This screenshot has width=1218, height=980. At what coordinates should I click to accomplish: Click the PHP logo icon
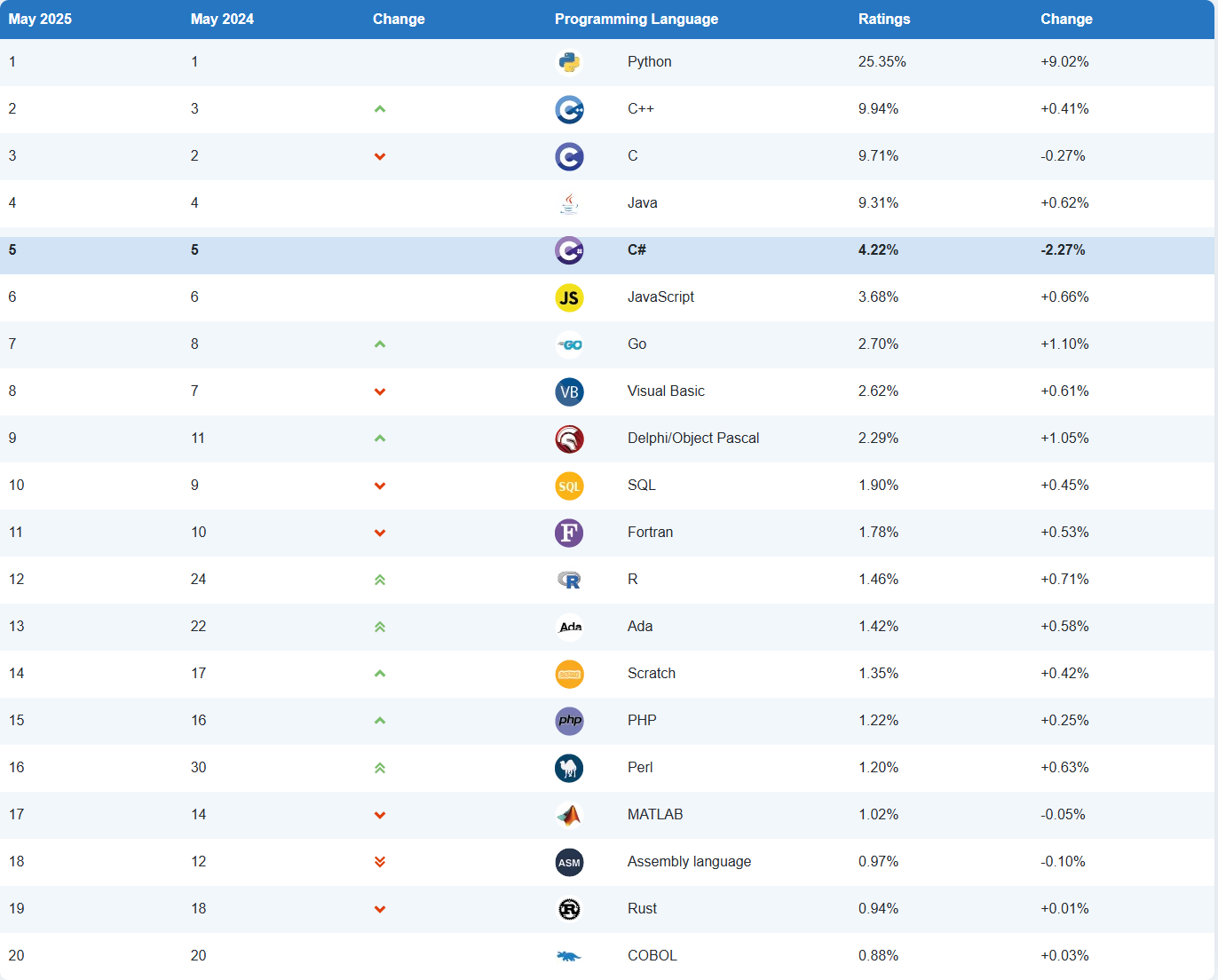pos(569,721)
